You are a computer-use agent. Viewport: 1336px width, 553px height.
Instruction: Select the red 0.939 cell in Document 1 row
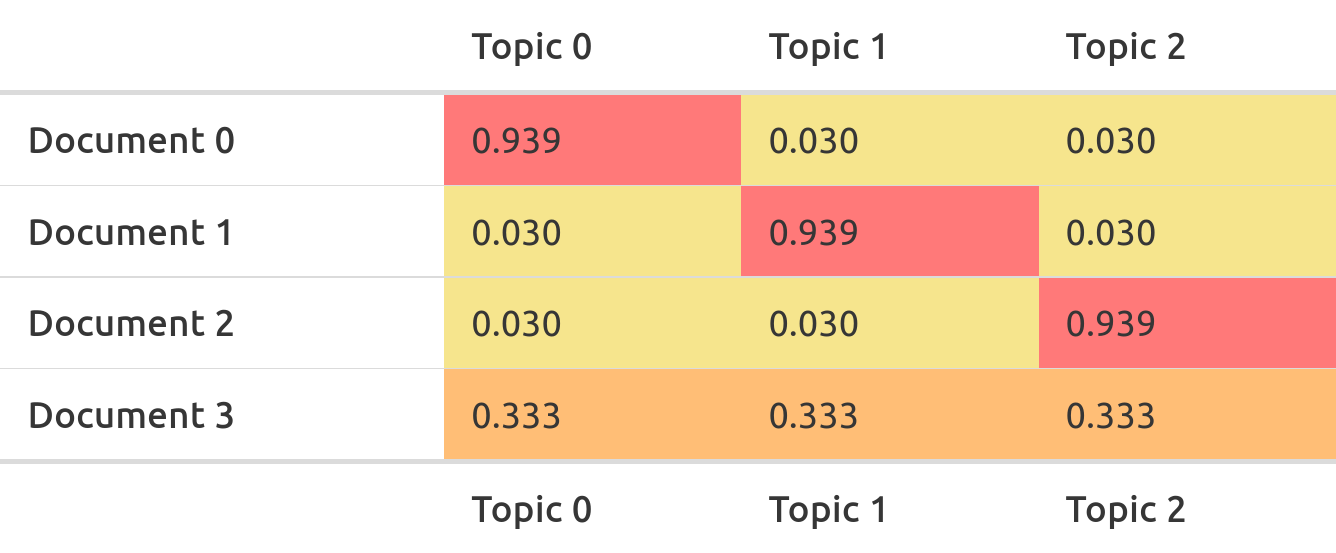(889, 233)
